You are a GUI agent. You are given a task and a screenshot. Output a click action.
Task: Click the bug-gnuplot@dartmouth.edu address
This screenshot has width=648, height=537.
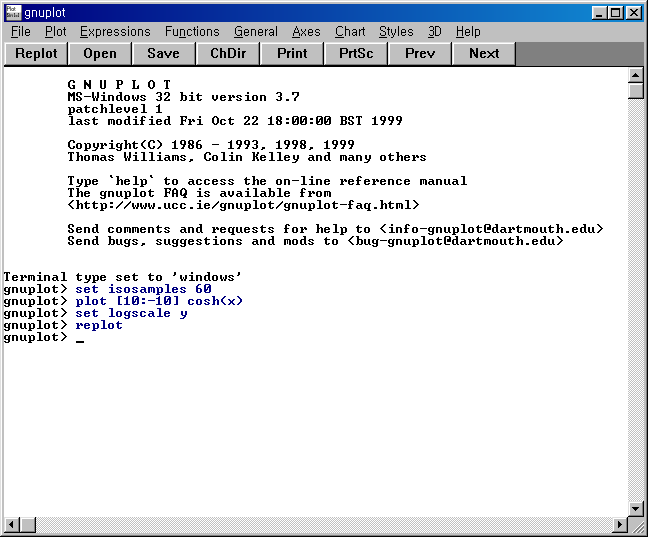(455, 241)
